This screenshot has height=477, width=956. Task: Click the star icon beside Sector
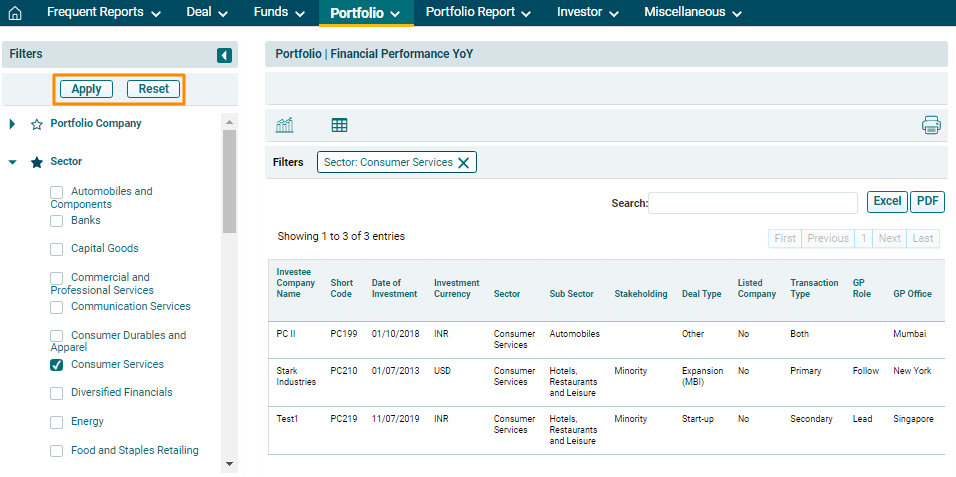click(37, 162)
